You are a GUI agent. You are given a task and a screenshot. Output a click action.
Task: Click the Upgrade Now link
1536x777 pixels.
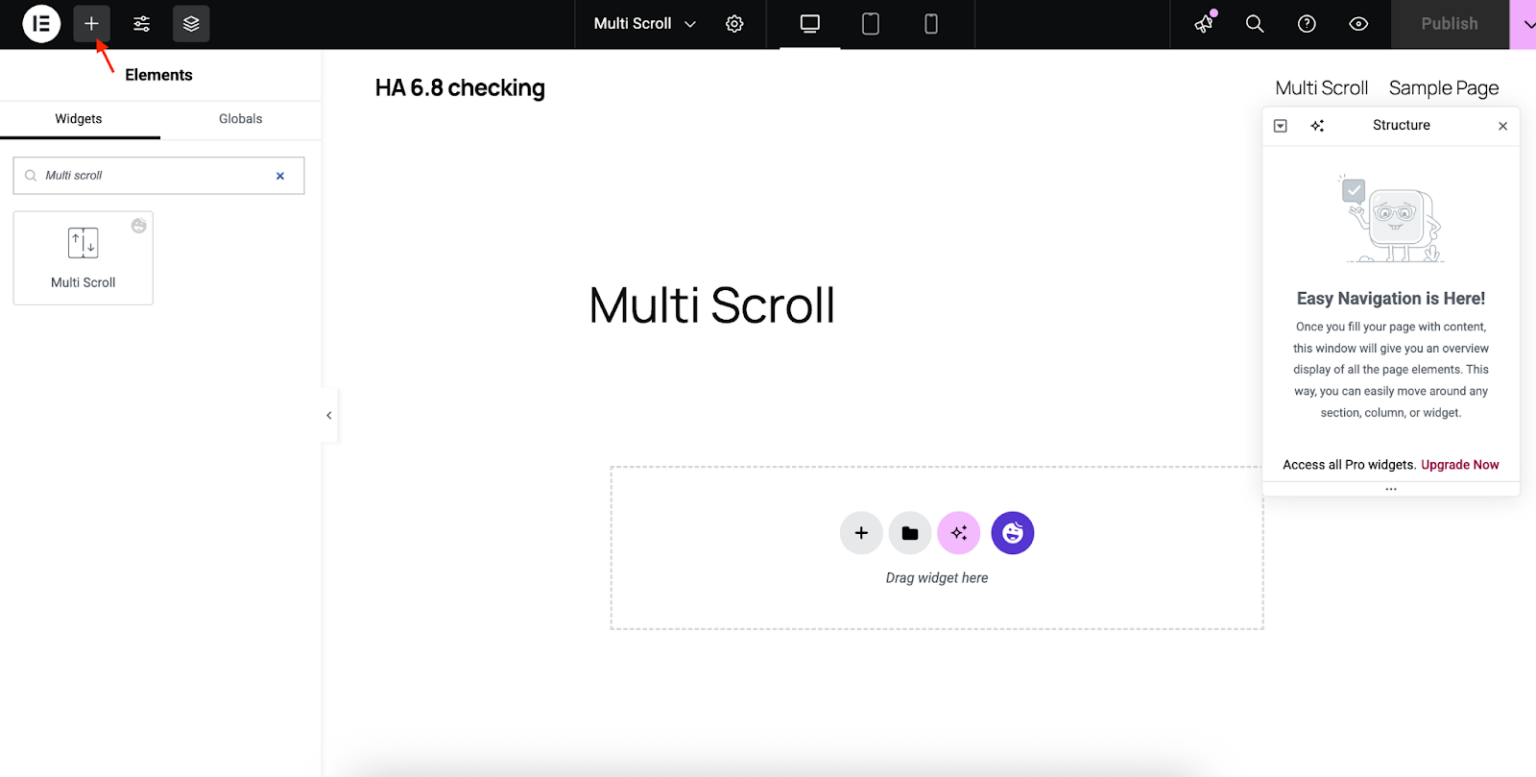(1459, 464)
